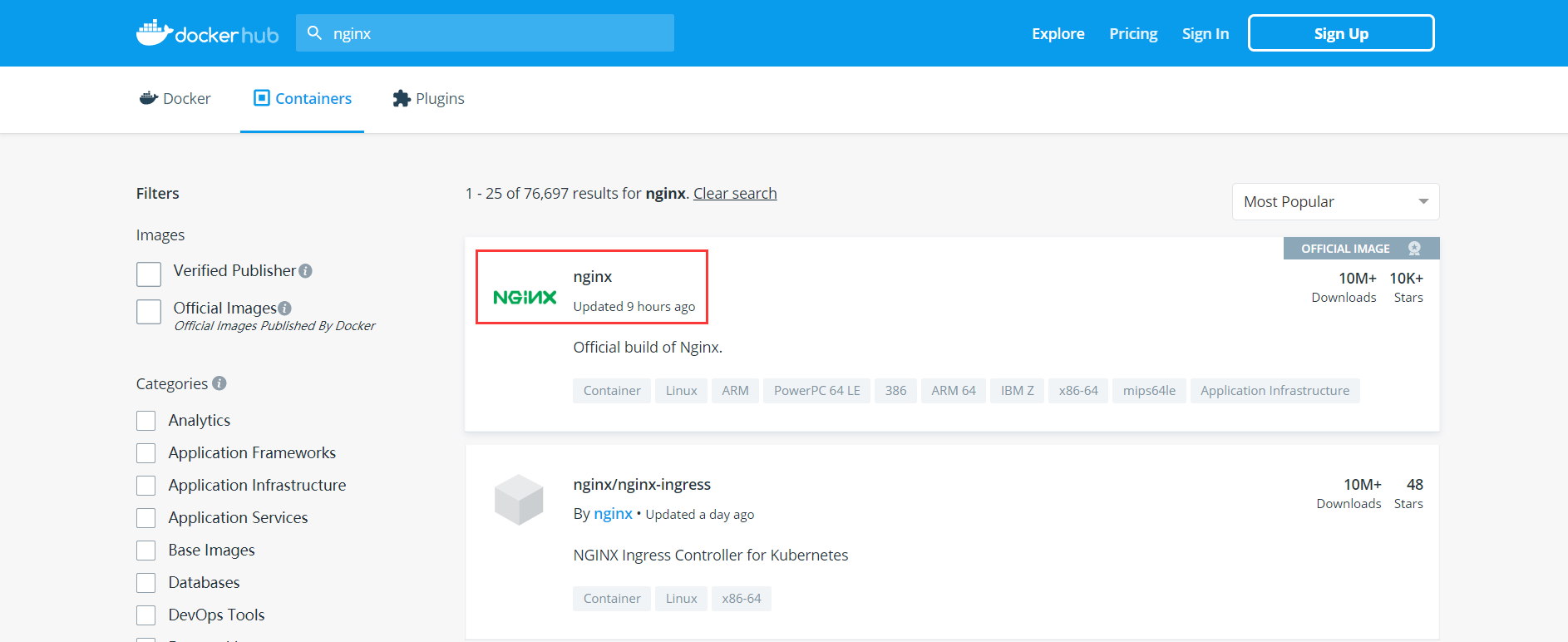
Task: Click the PowerPC 64 LE tag
Action: click(816, 391)
